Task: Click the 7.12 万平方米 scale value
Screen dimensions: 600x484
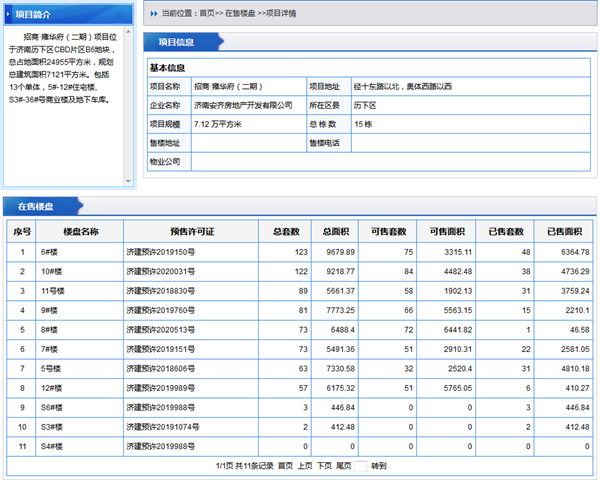Action: coord(218,124)
